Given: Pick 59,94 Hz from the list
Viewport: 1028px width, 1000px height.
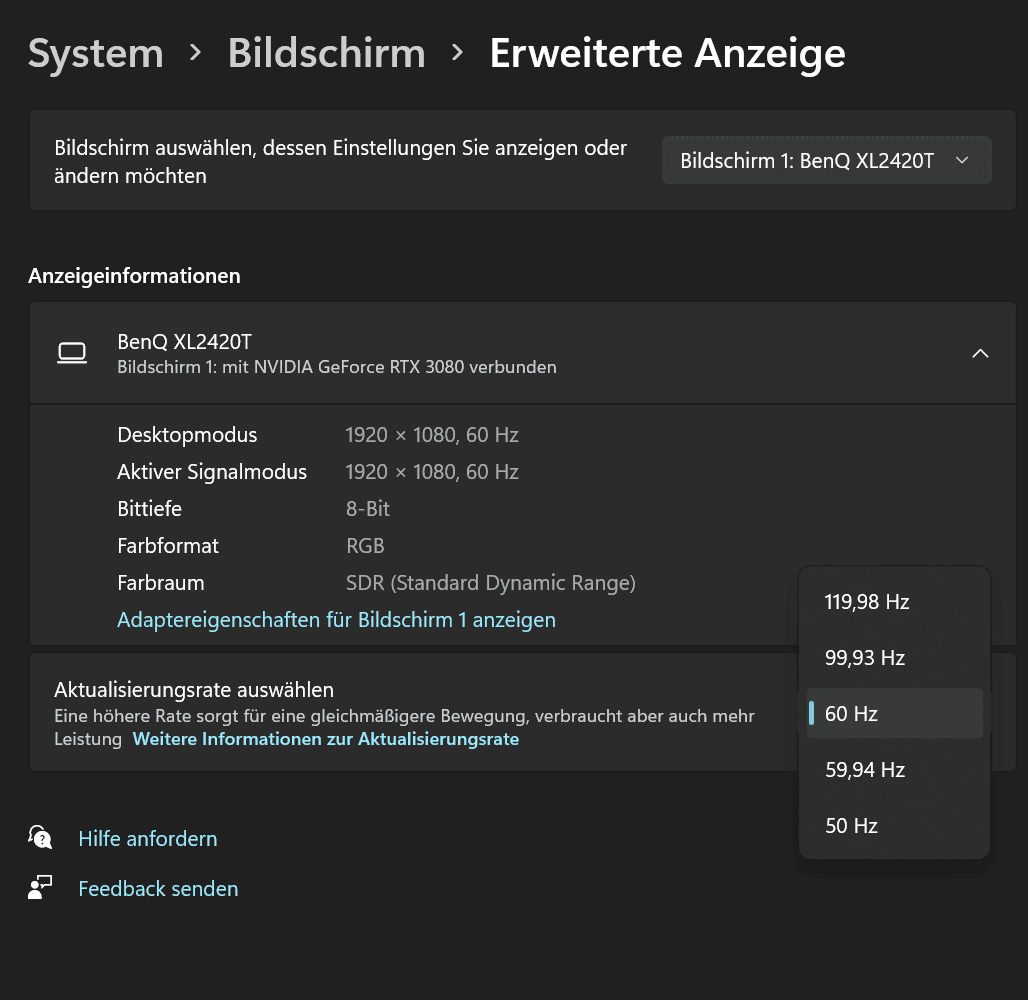Looking at the screenshot, I should (x=894, y=770).
